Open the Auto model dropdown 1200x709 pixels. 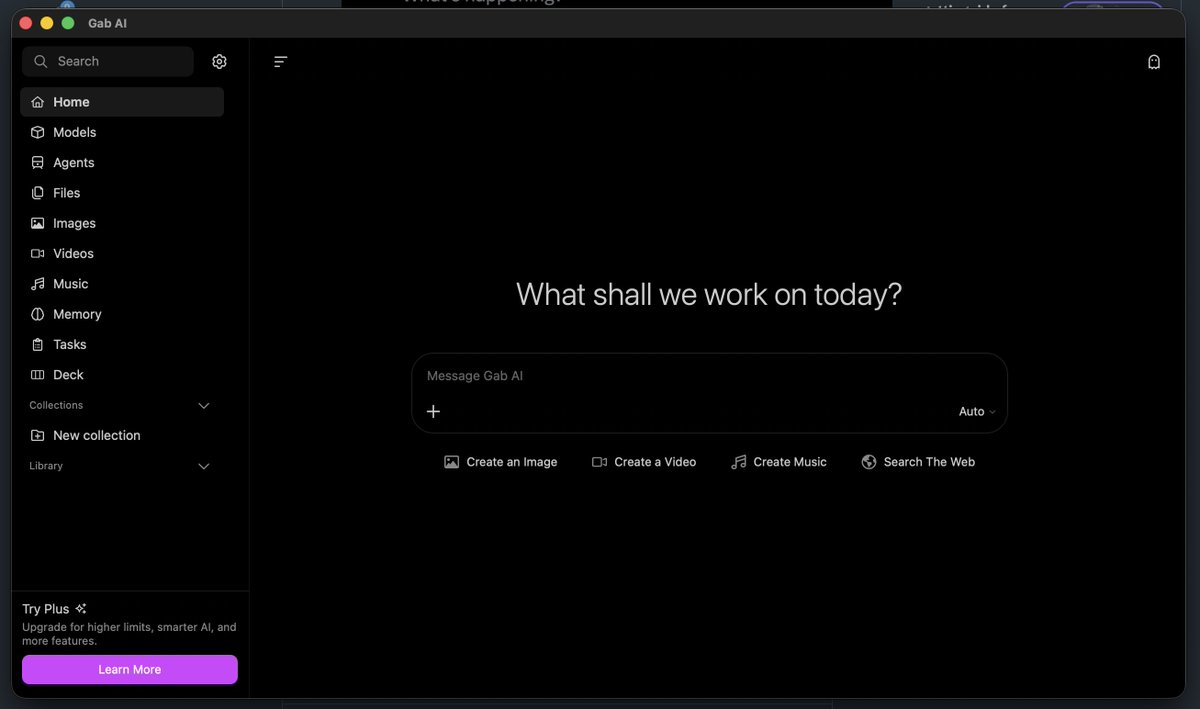977,411
